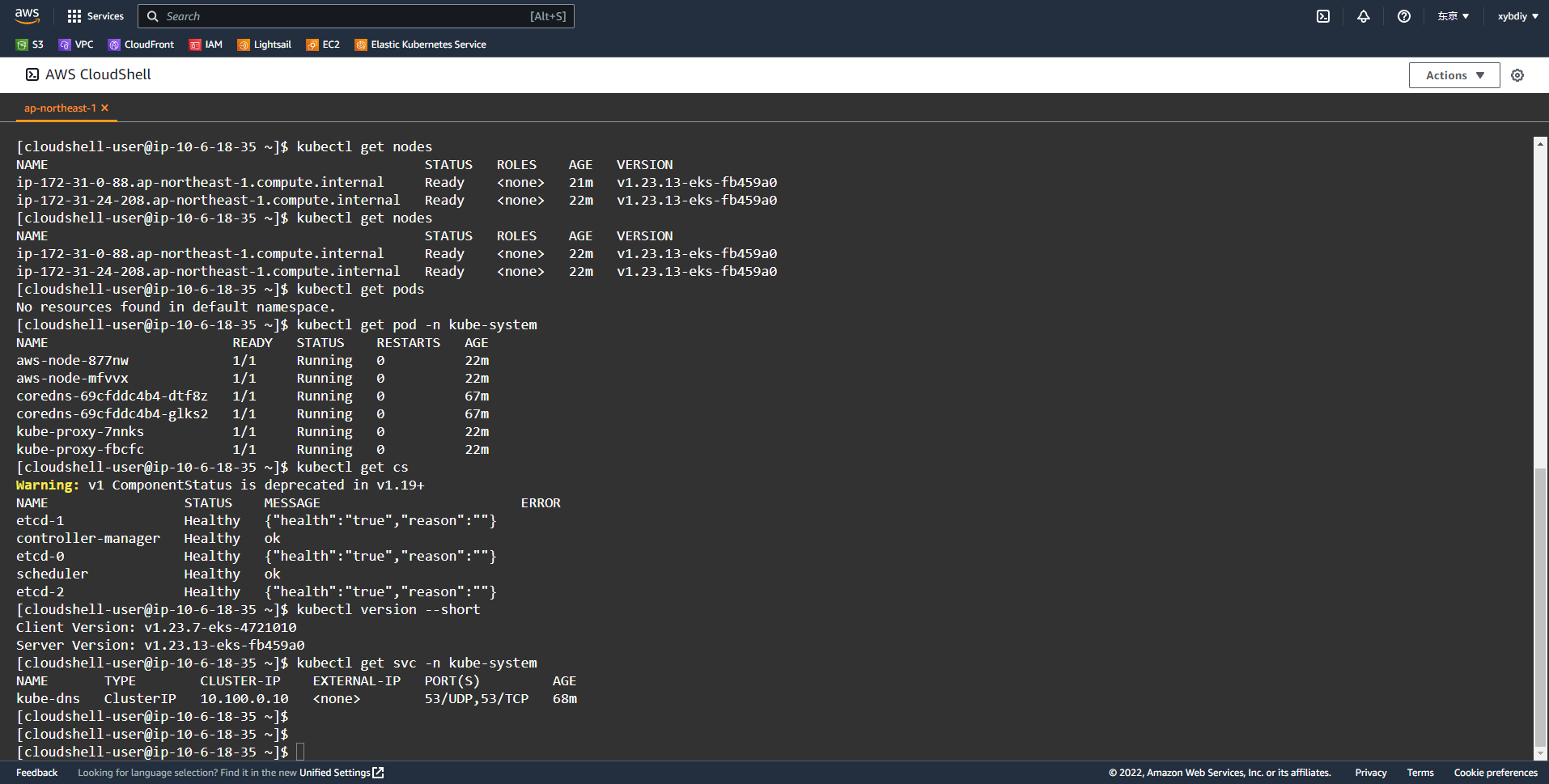The width and height of the screenshot is (1549, 784).
Task: Click '53/UDP,53/TCP' ports value
Action: (x=477, y=699)
